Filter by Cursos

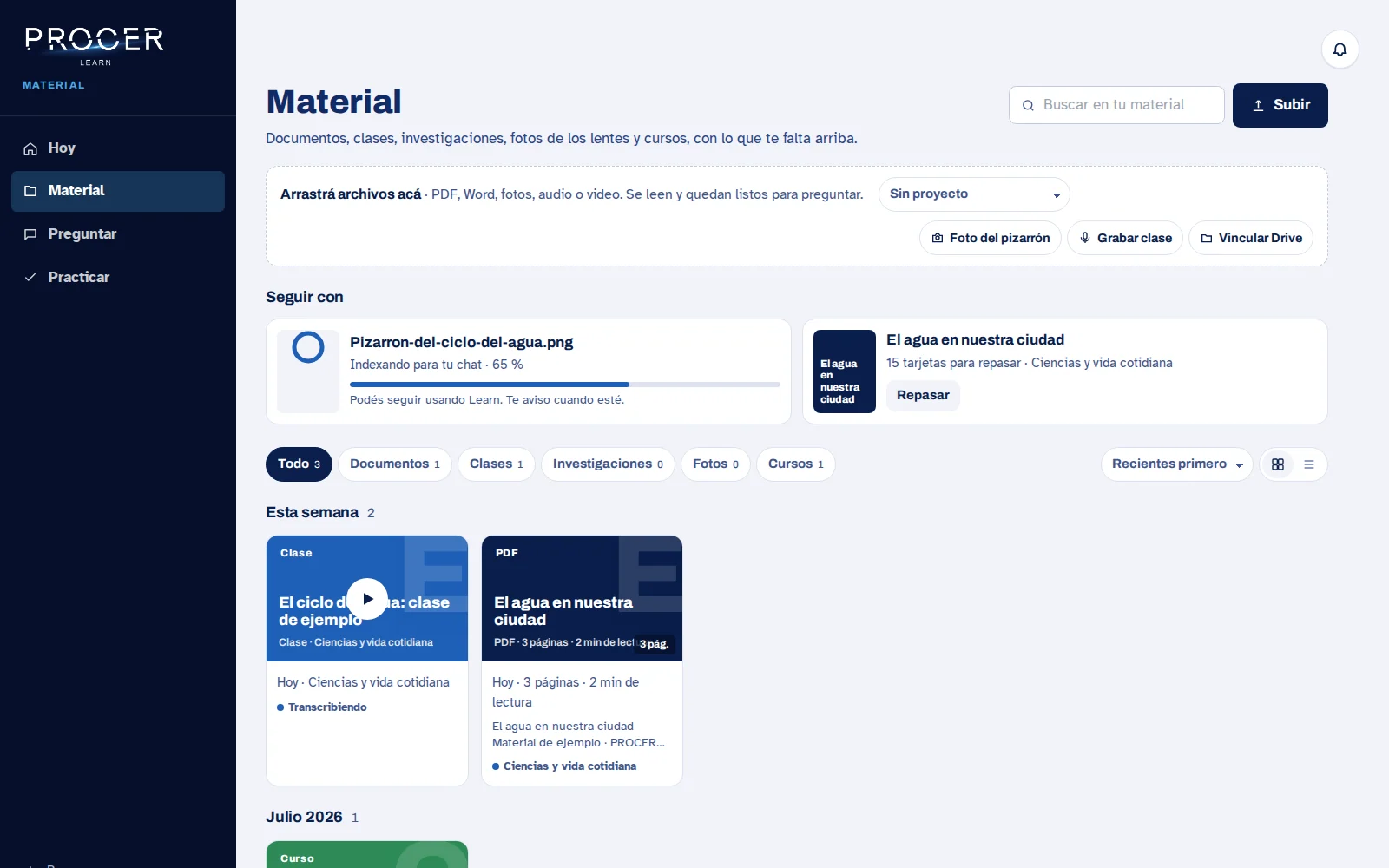click(796, 464)
